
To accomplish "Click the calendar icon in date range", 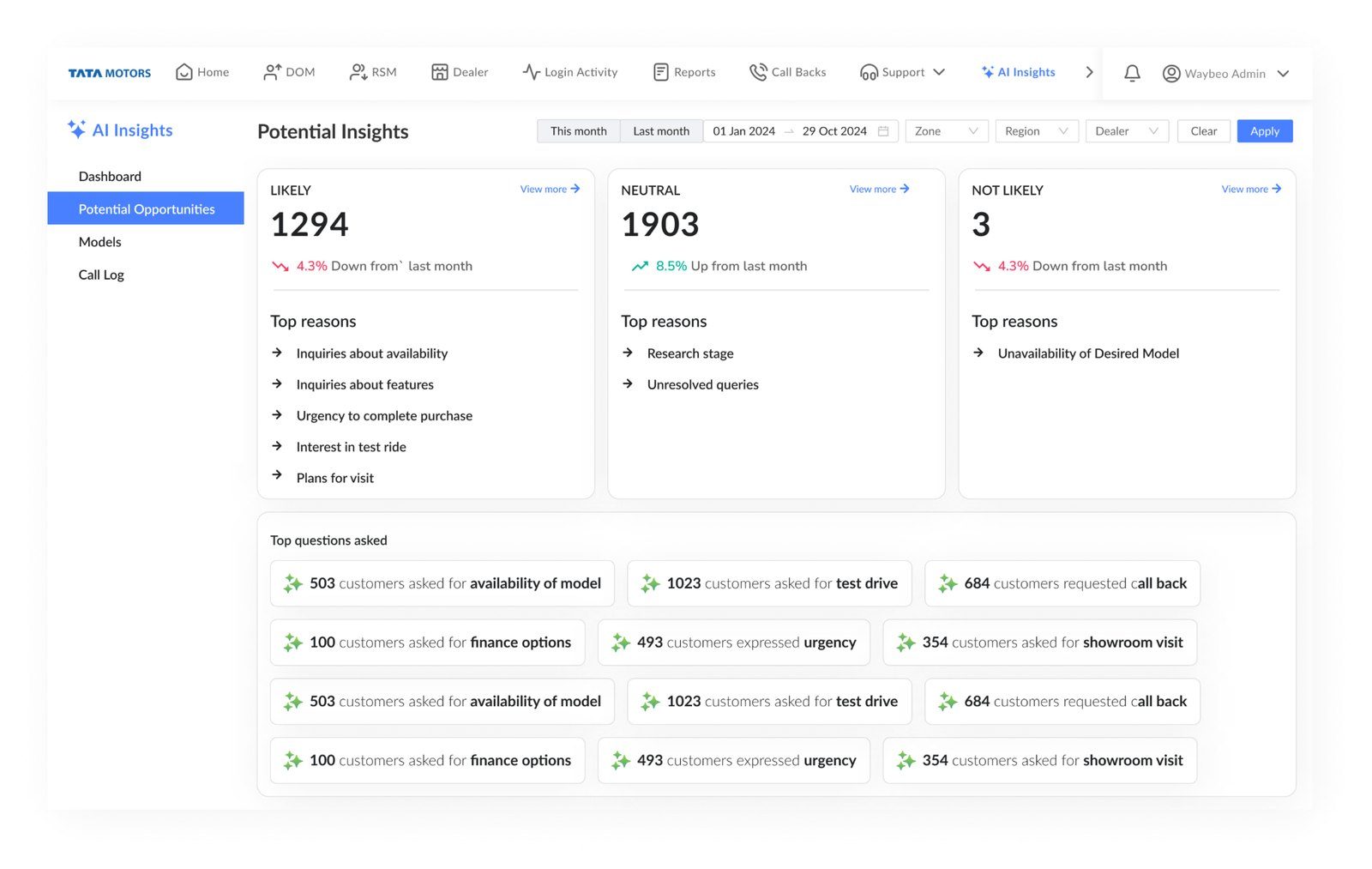I will (x=883, y=131).
